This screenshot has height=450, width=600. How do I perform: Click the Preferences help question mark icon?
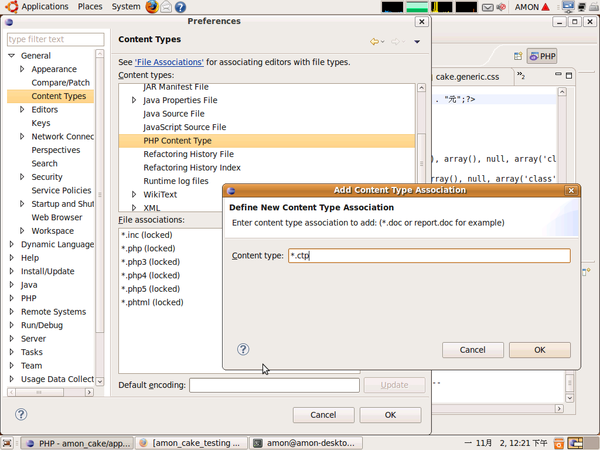21,414
